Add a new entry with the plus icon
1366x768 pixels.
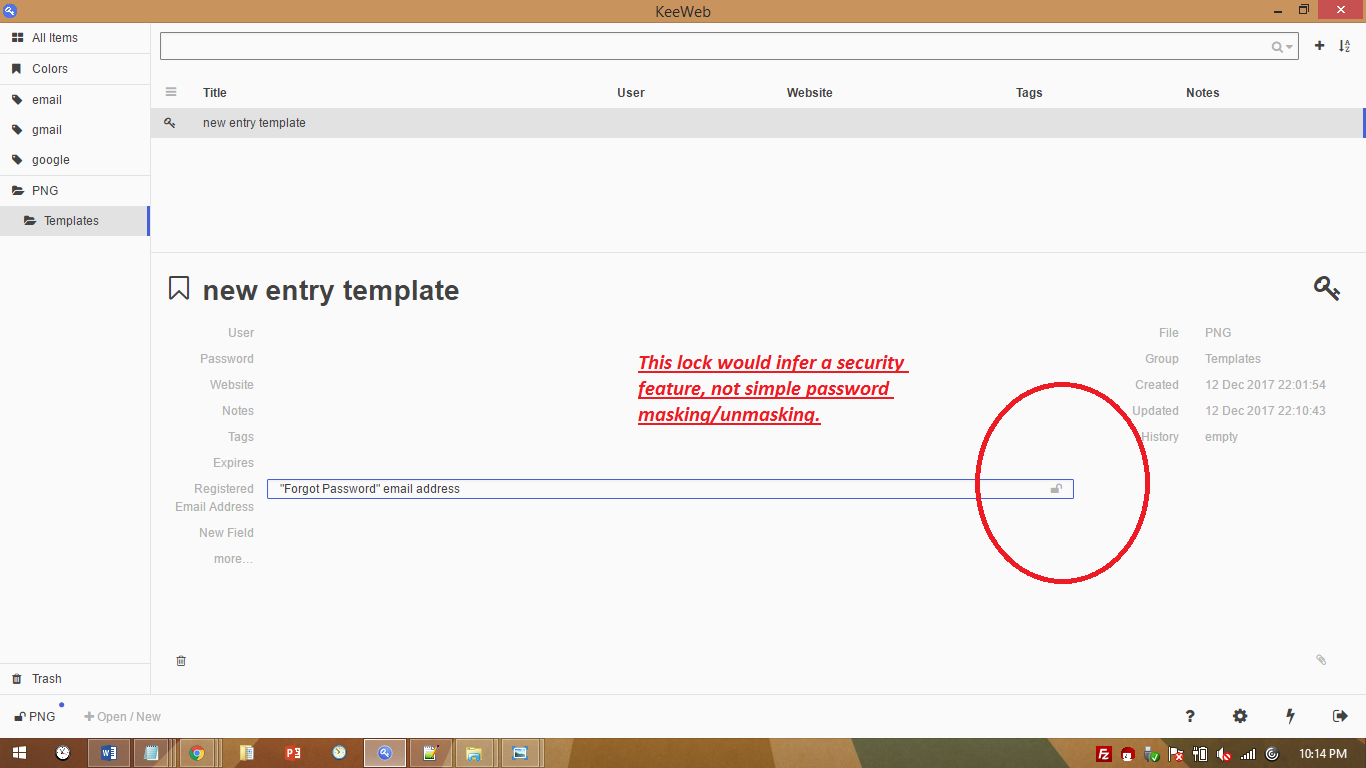pos(1319,45)
